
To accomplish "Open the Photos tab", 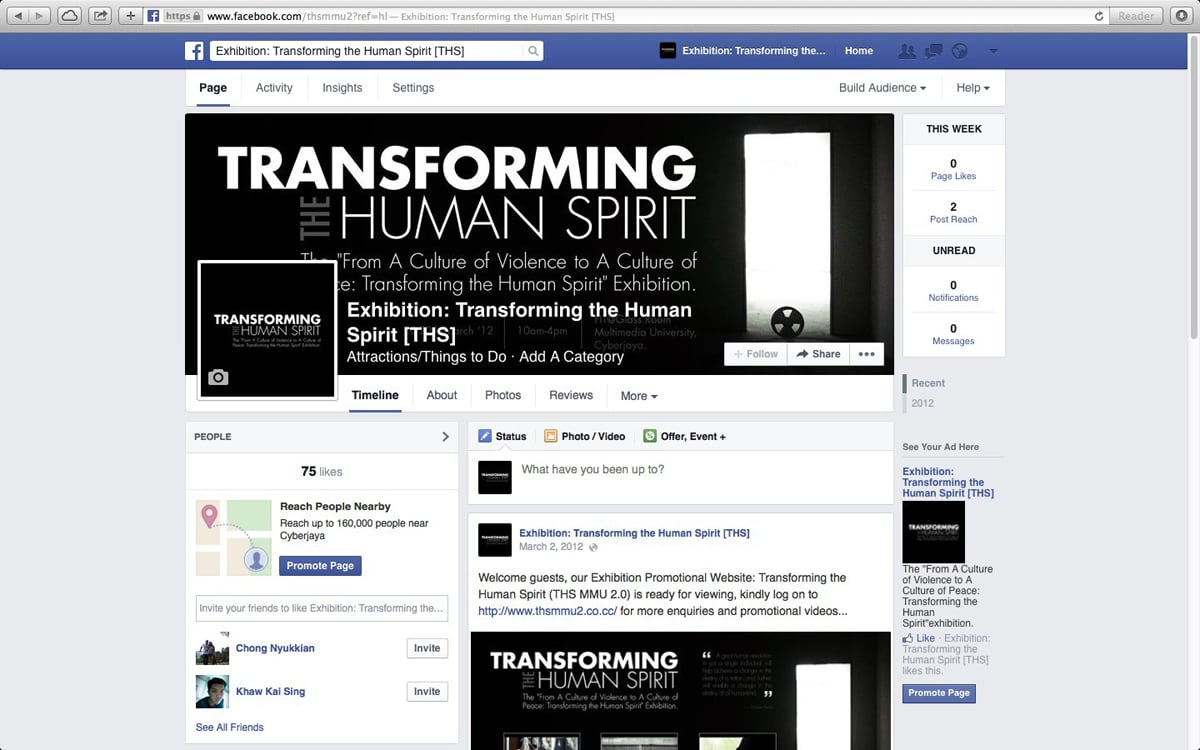I will (503, 395).
